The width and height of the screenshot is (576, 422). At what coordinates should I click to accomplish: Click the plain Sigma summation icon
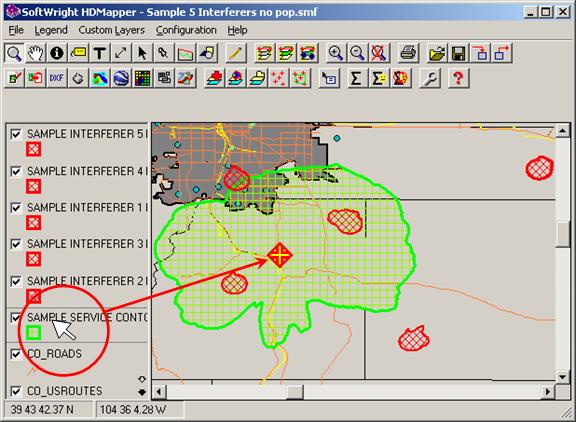click(356, 78)
